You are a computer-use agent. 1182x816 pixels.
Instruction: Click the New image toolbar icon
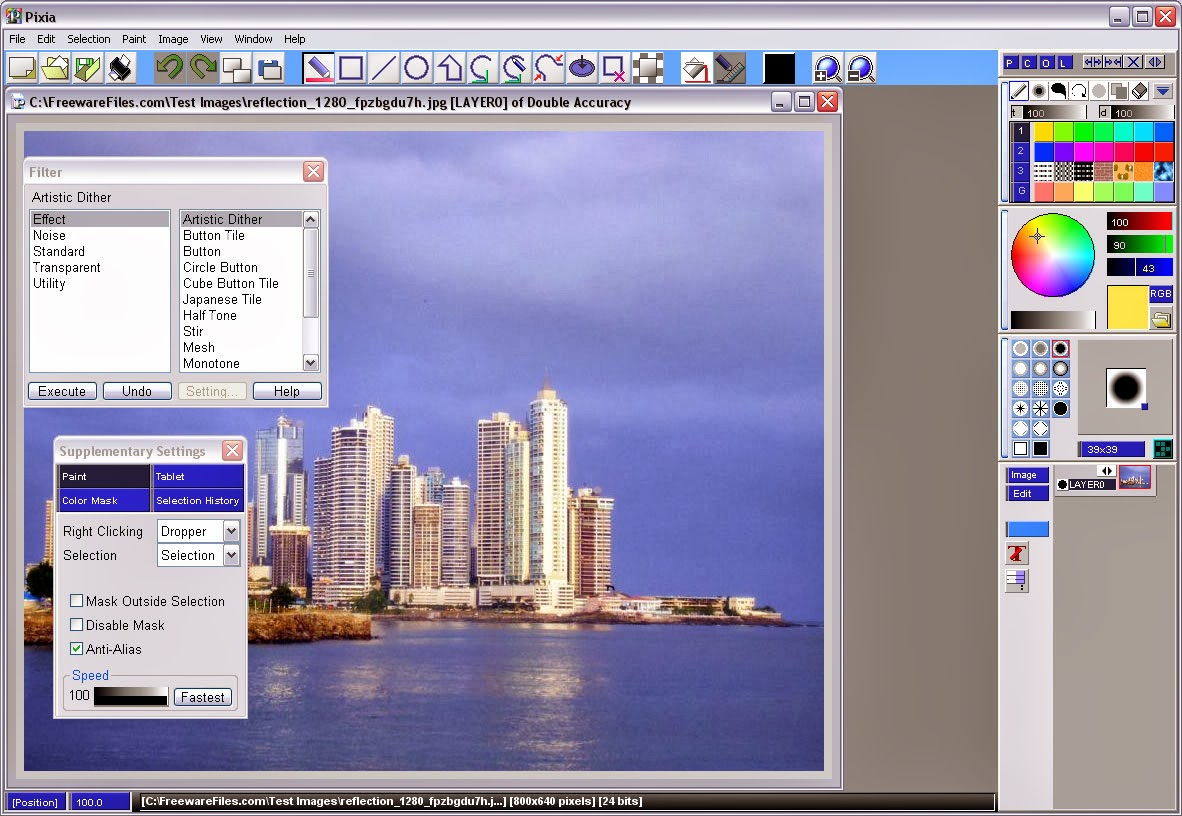pyautogui.click(x=22, y=69)
